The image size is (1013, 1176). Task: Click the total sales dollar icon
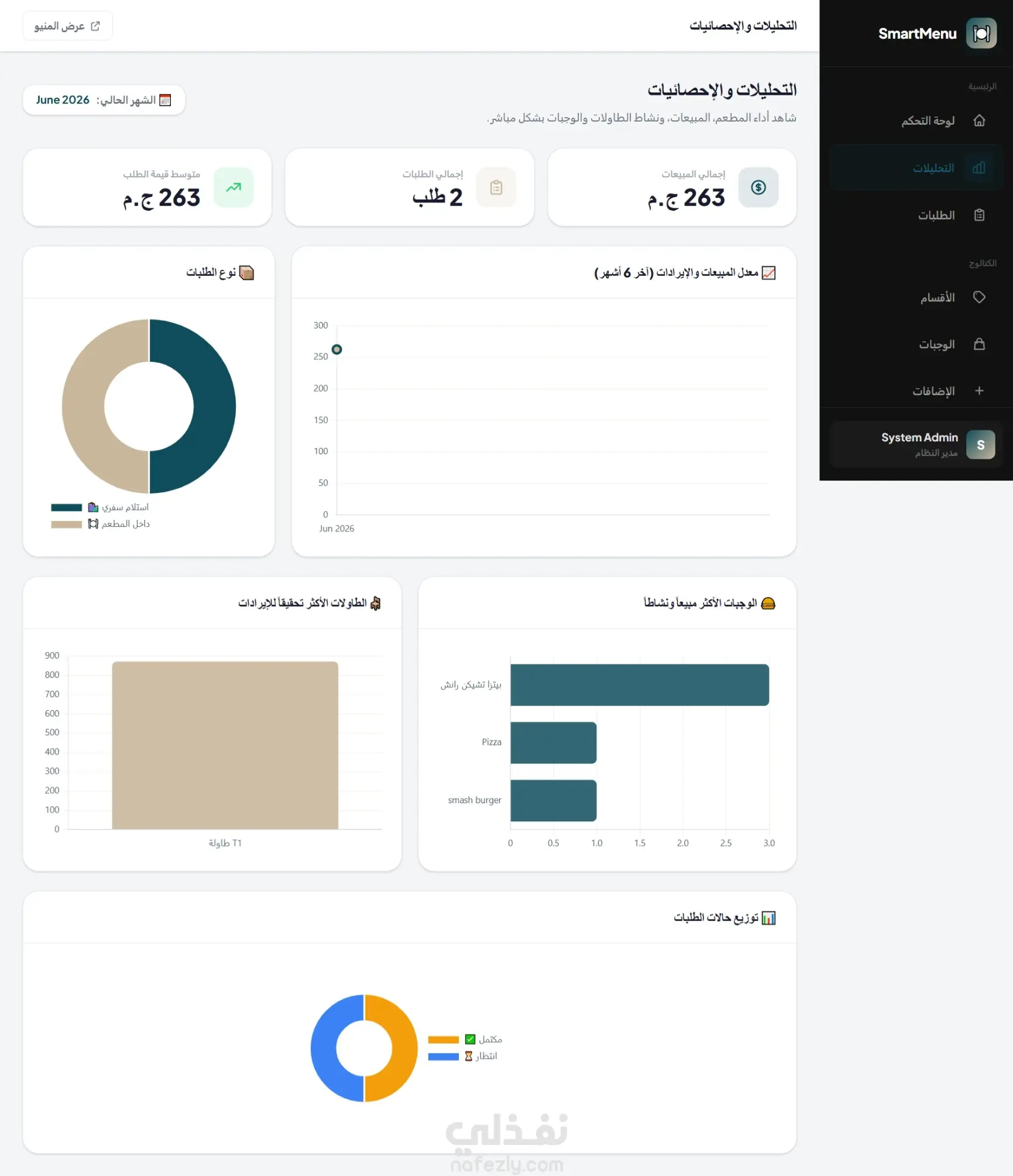(758, 187)
